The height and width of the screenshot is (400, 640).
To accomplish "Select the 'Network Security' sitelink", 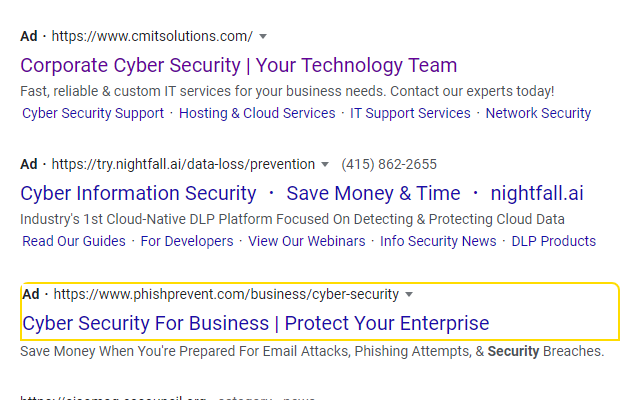I will click(538, 113).
